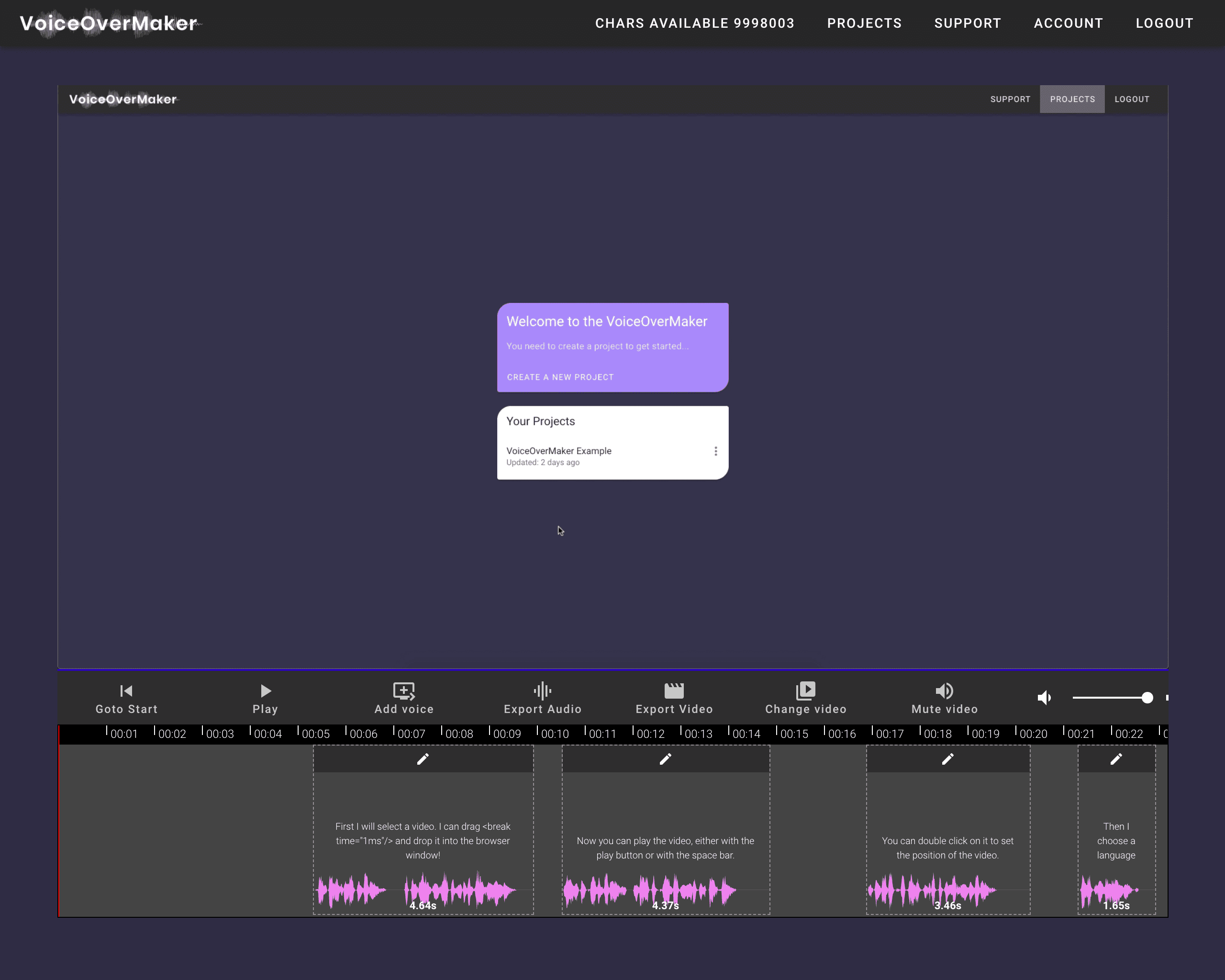Click the Export Audio icon
1225x980 pixels.
coord(542,691)
